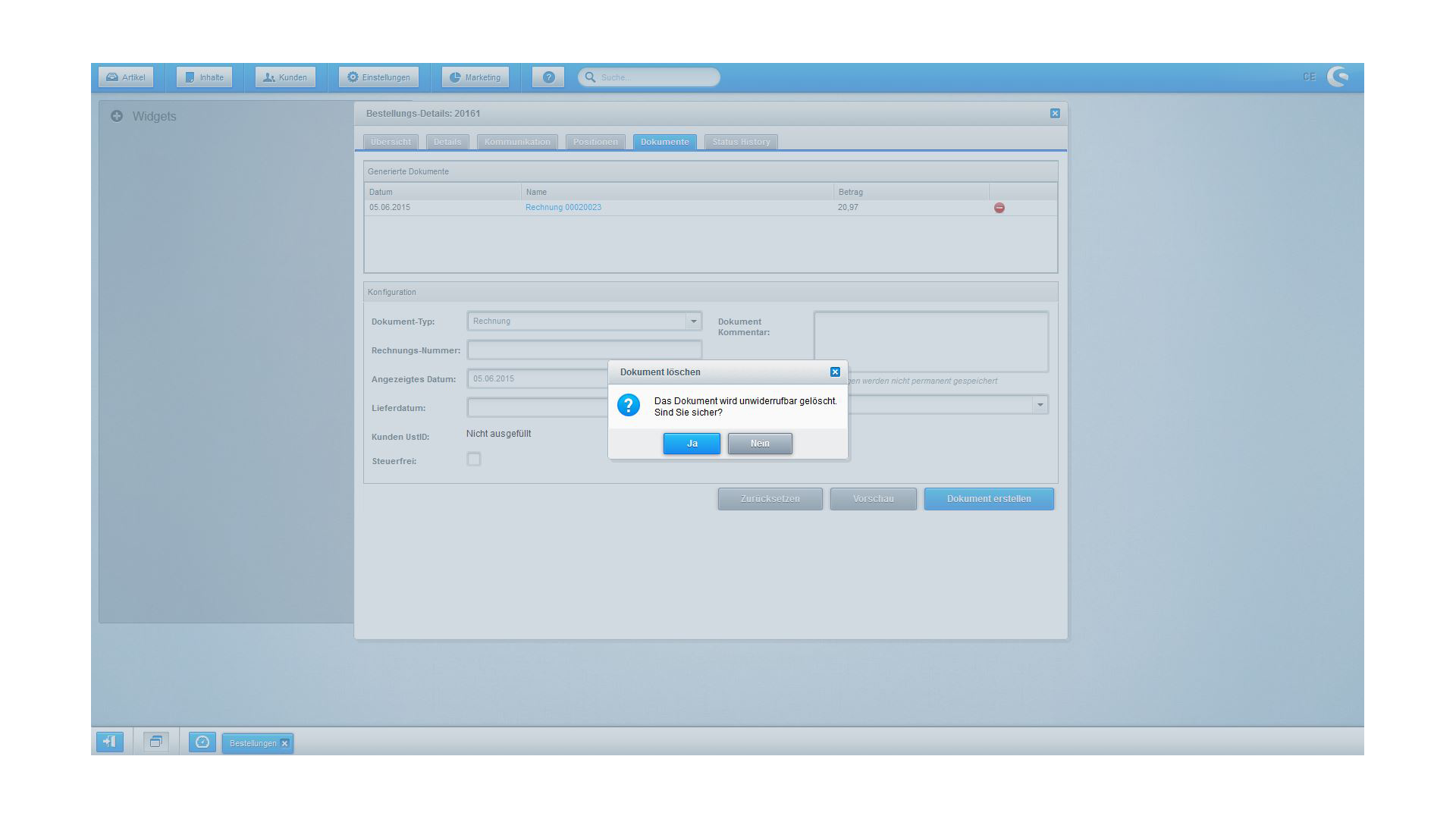1456x819 pixels.
Task: Switch to the Kommunikation tab
Action: click(x=517, y=142)
